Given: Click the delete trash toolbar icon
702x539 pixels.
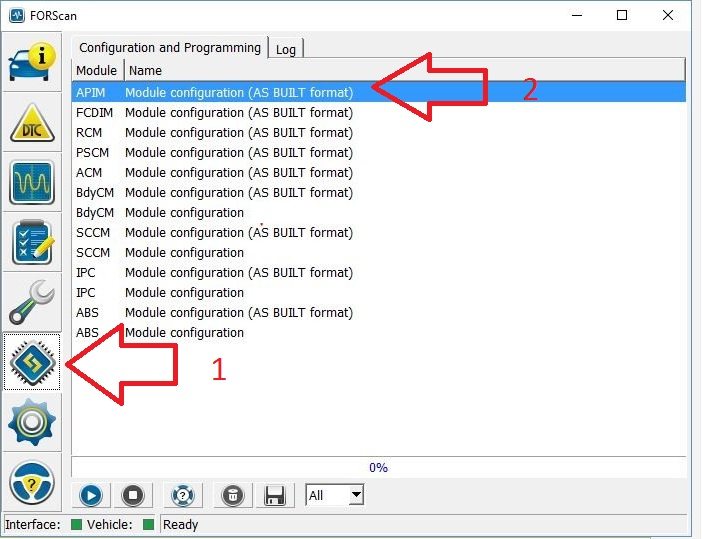Looking at the screenshot, I should point(233,495).
